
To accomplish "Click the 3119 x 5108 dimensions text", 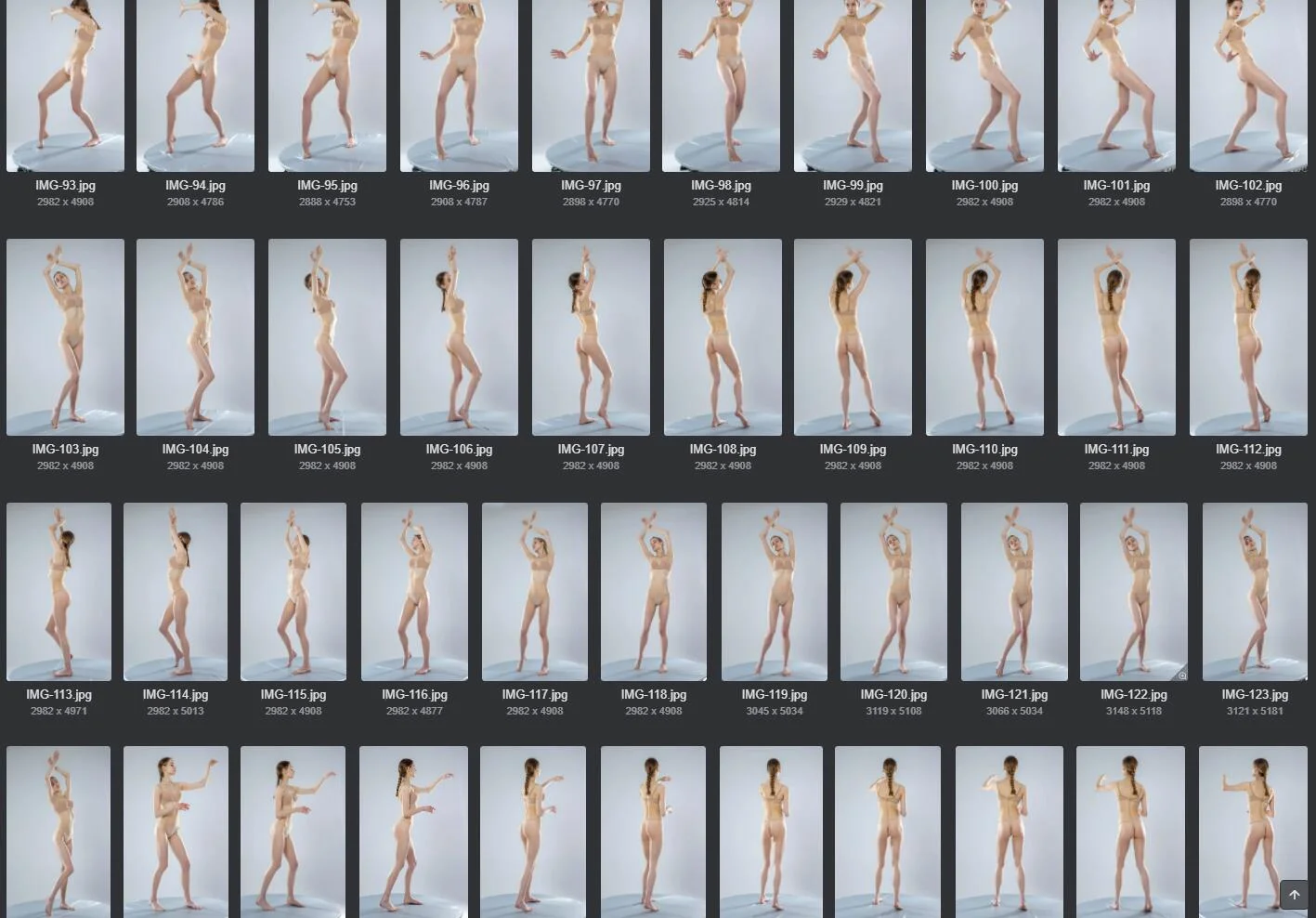I will pyautogui.click(x=893, y=711).
